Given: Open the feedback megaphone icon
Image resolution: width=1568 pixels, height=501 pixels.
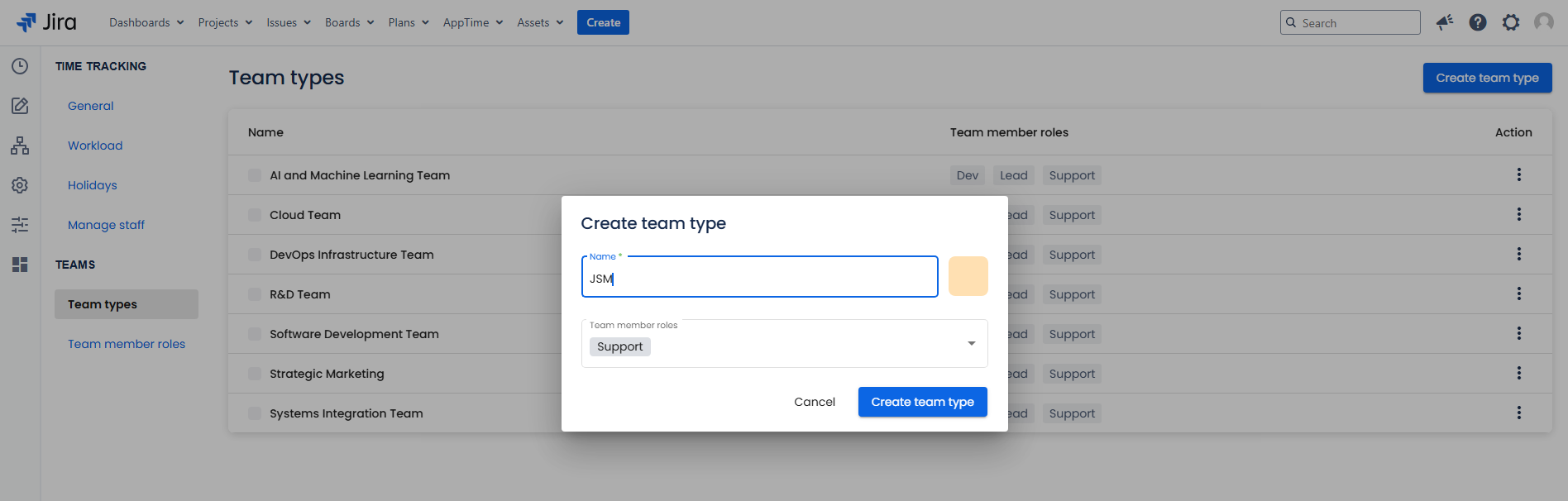Looking at the screenshot, I should (x=1445, y=22).
